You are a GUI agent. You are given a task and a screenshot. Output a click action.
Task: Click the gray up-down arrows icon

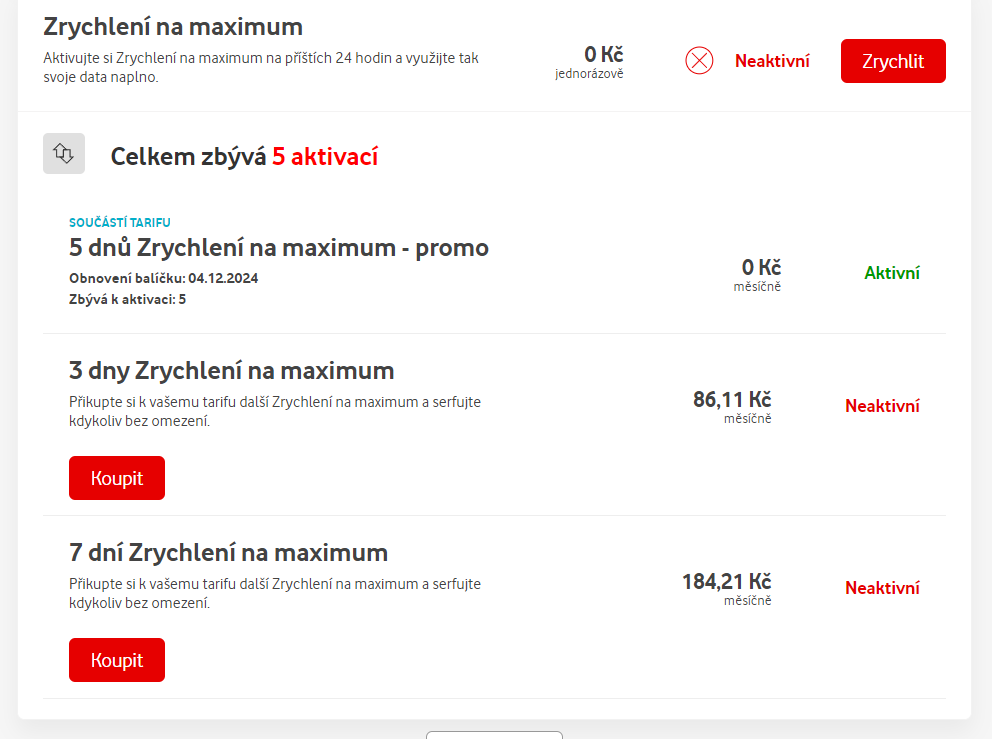tap(64, 154)
